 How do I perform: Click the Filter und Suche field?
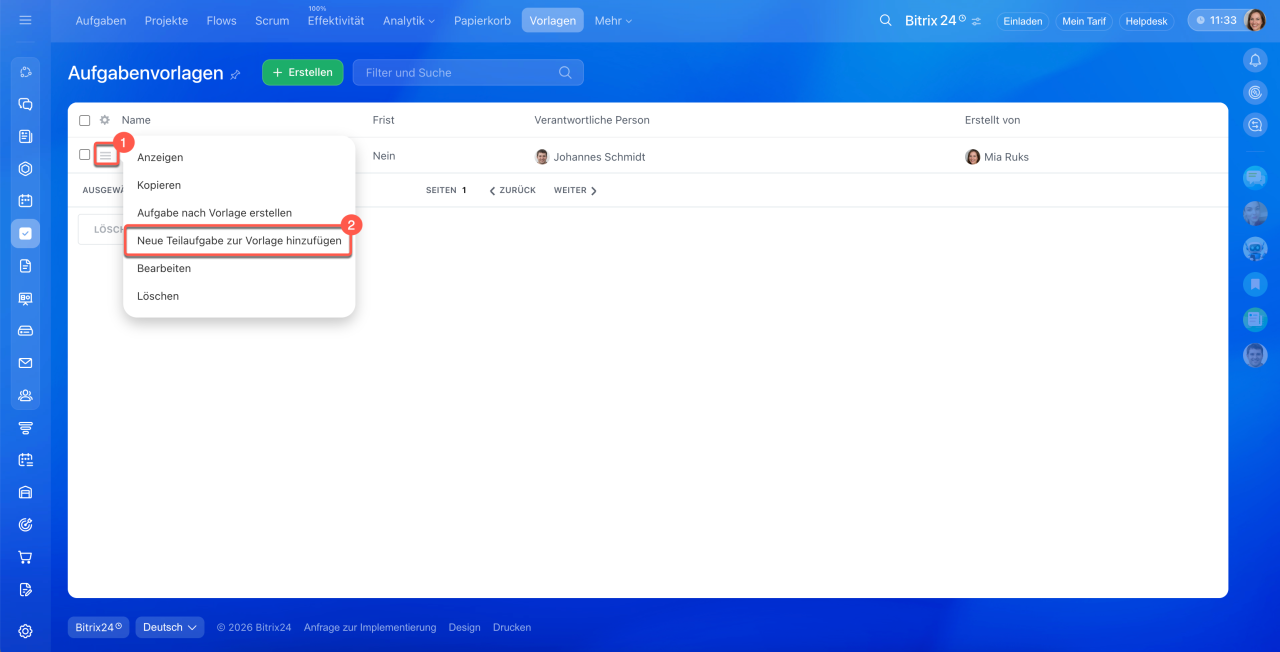point(468,72)
